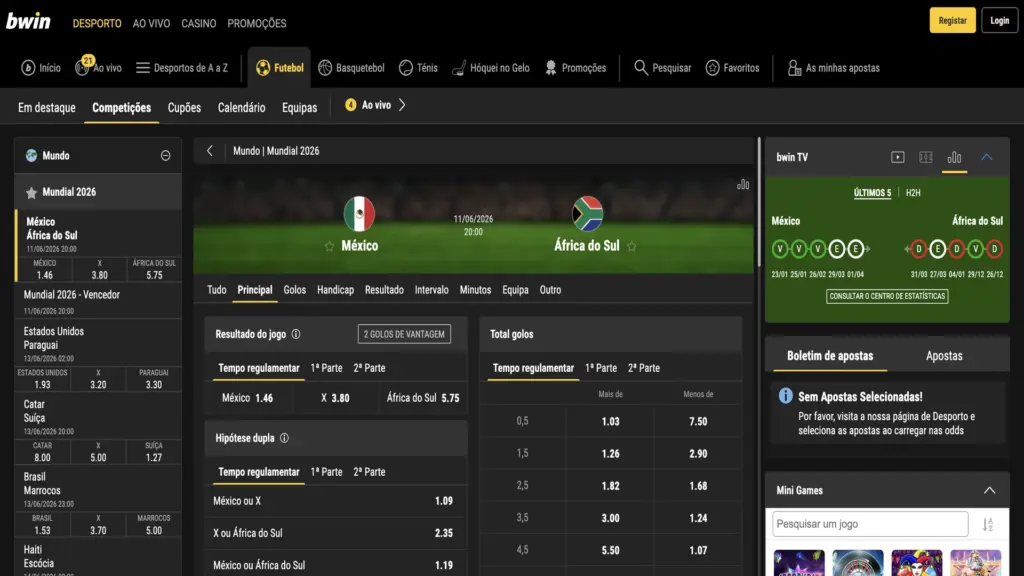
Task: Switch to Em destaque tab
Action: [x=46, y=108]
